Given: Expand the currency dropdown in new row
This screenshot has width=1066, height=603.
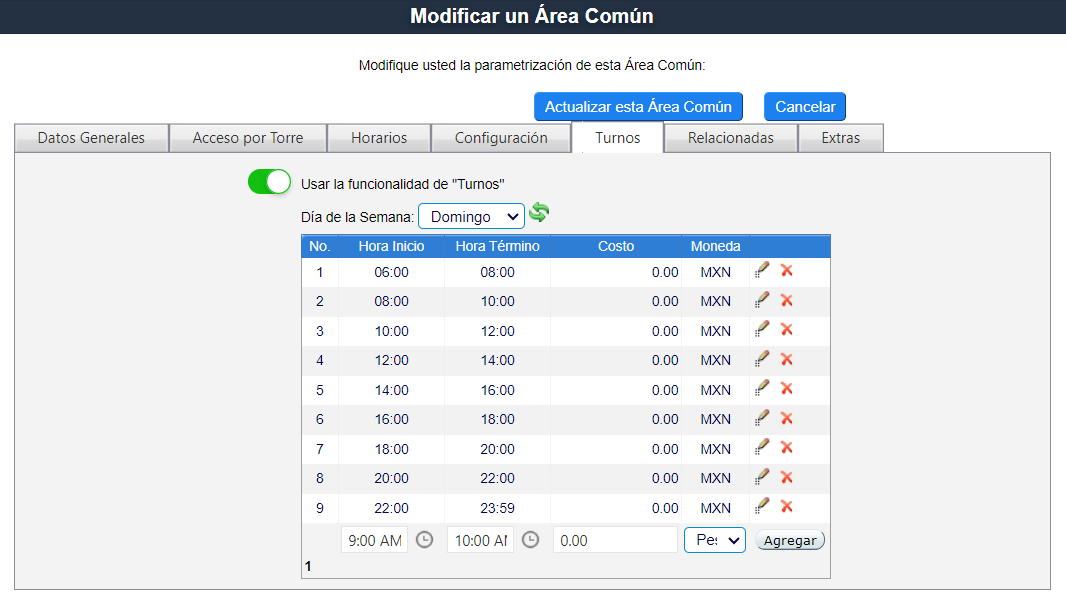Looking at the screenshot, I should tap(714, 540).
